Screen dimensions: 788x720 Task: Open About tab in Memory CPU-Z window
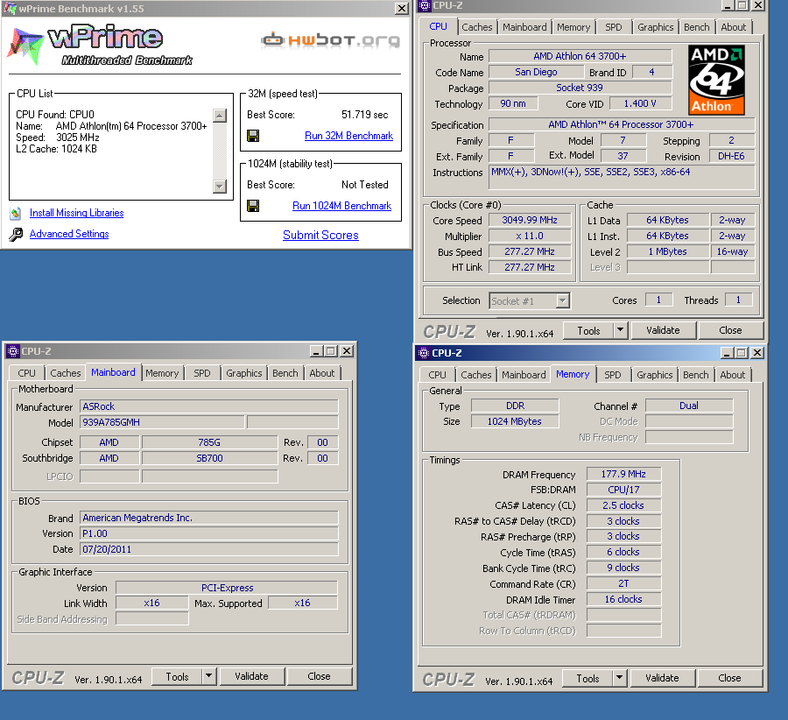pyautogui.click(x=732, y=375)
